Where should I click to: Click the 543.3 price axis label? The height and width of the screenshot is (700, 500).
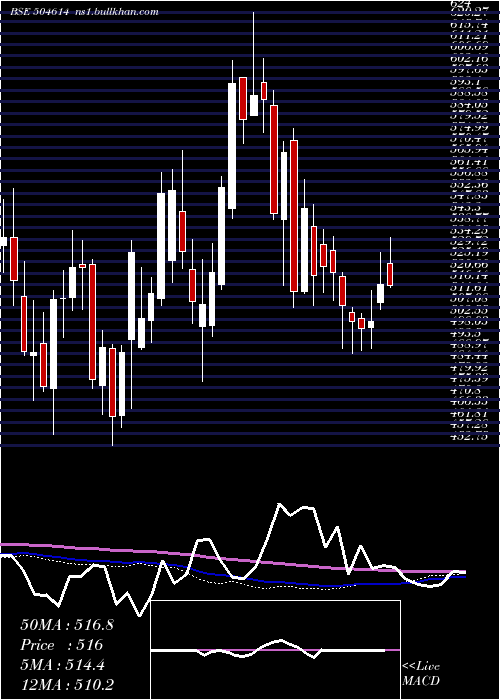(x=464, y=208)
